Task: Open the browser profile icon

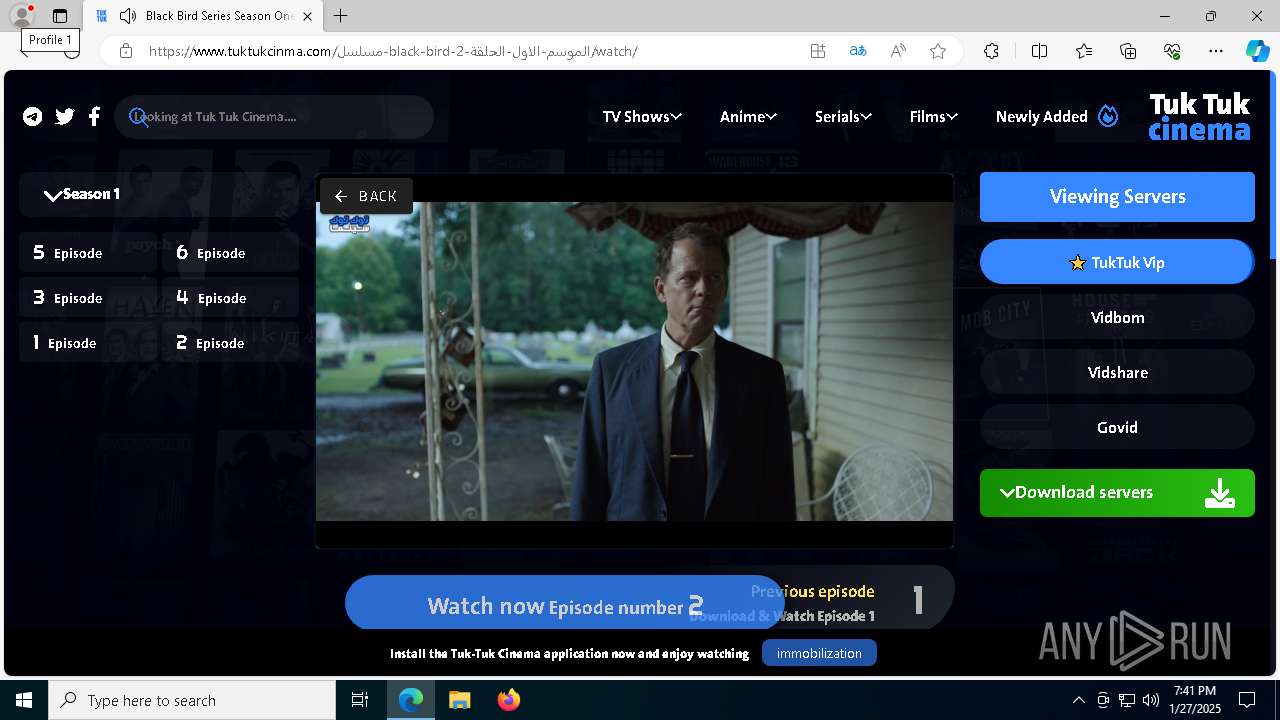Action: (x=22, y=16)
